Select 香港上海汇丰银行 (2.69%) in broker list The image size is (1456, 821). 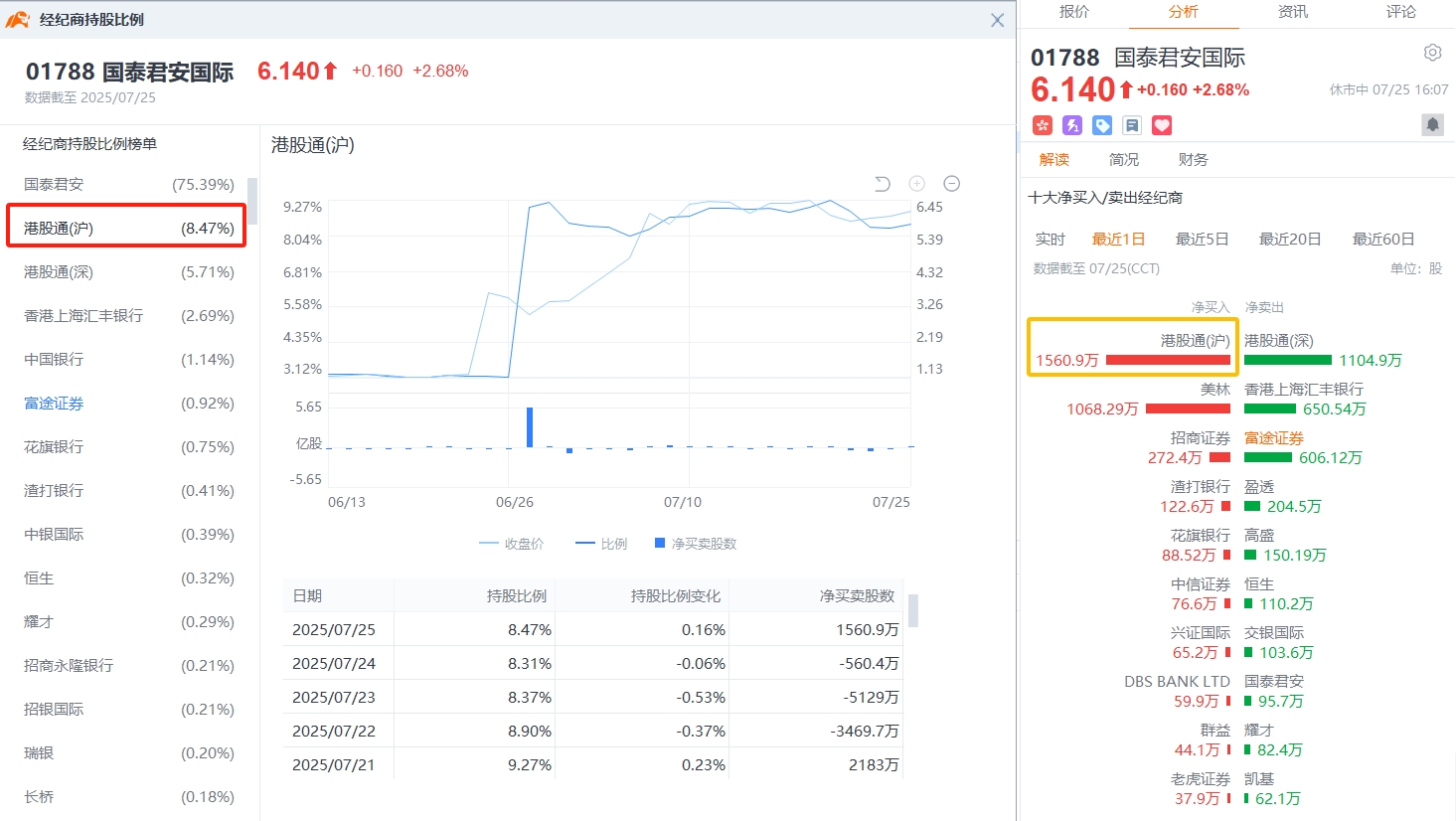click(x=129, y=316)
